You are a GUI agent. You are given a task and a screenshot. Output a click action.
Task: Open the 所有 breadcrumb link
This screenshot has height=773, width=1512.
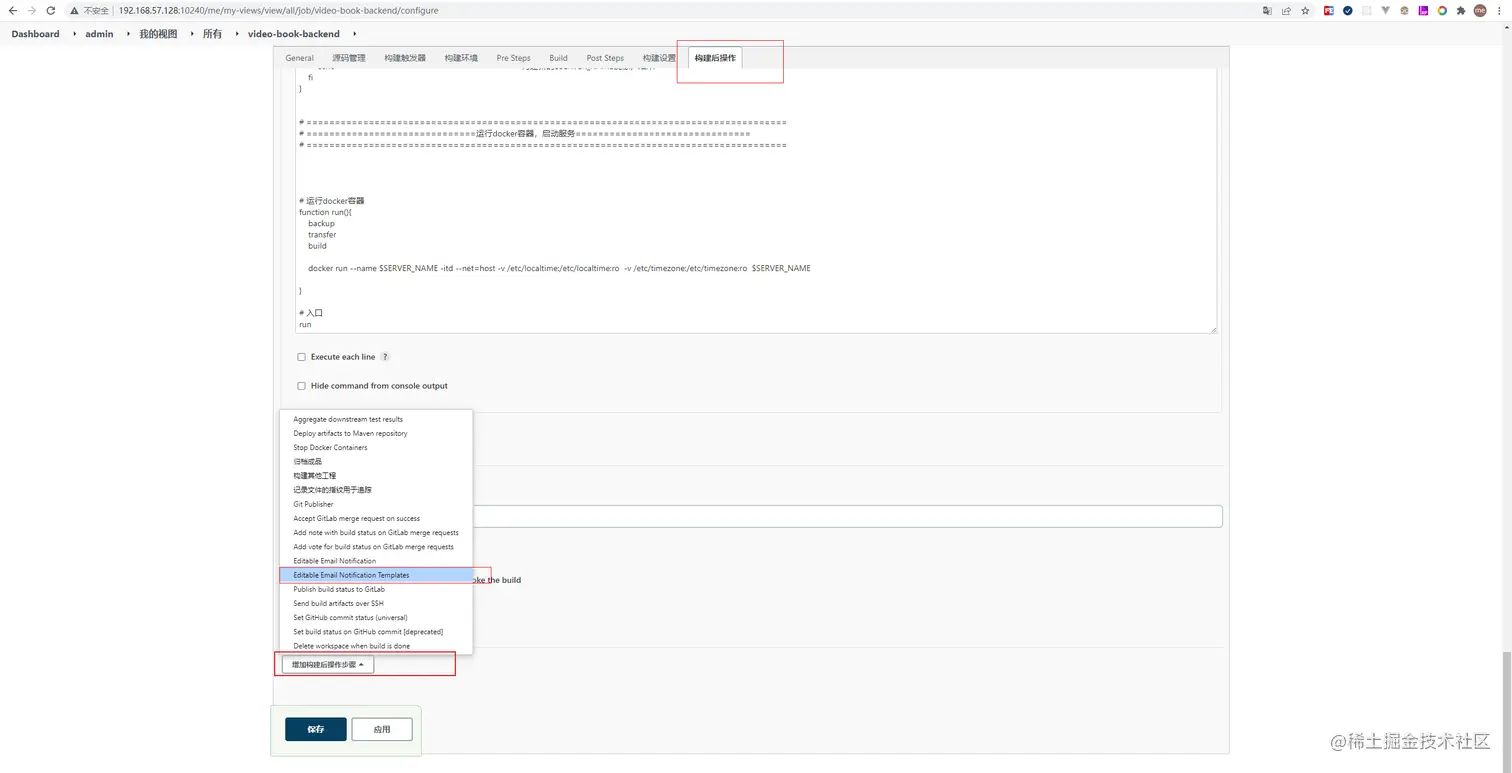212,34
